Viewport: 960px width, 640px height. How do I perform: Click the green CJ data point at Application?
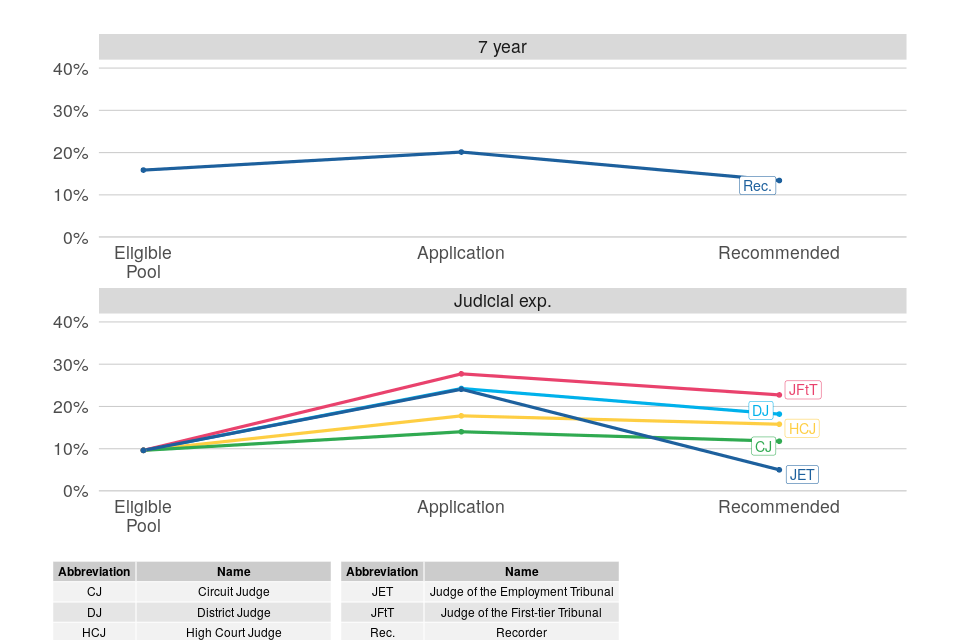(461, 432)
